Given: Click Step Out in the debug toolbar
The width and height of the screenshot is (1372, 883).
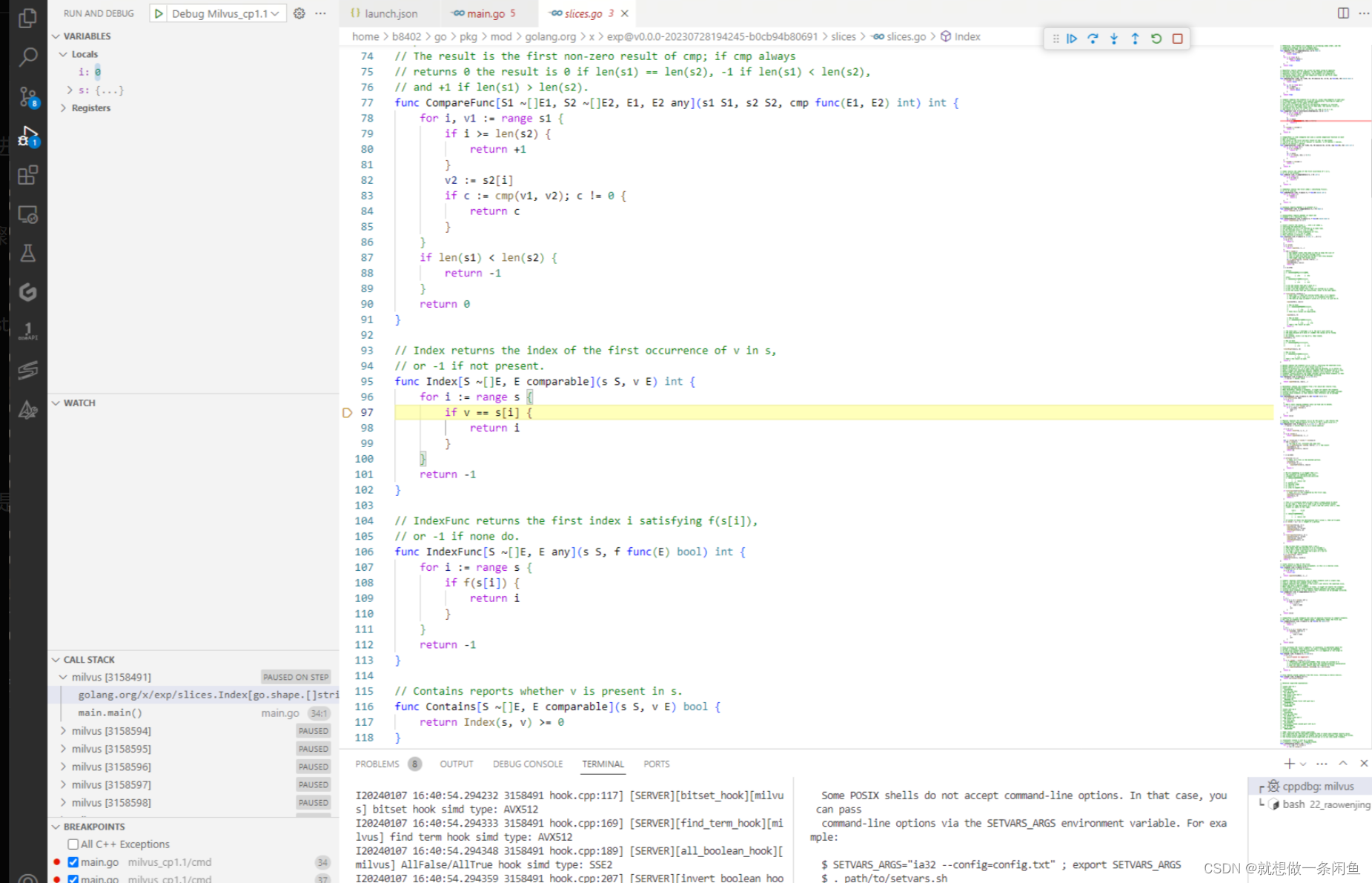Looking at the screenshot, I should tap(1135, 39).
